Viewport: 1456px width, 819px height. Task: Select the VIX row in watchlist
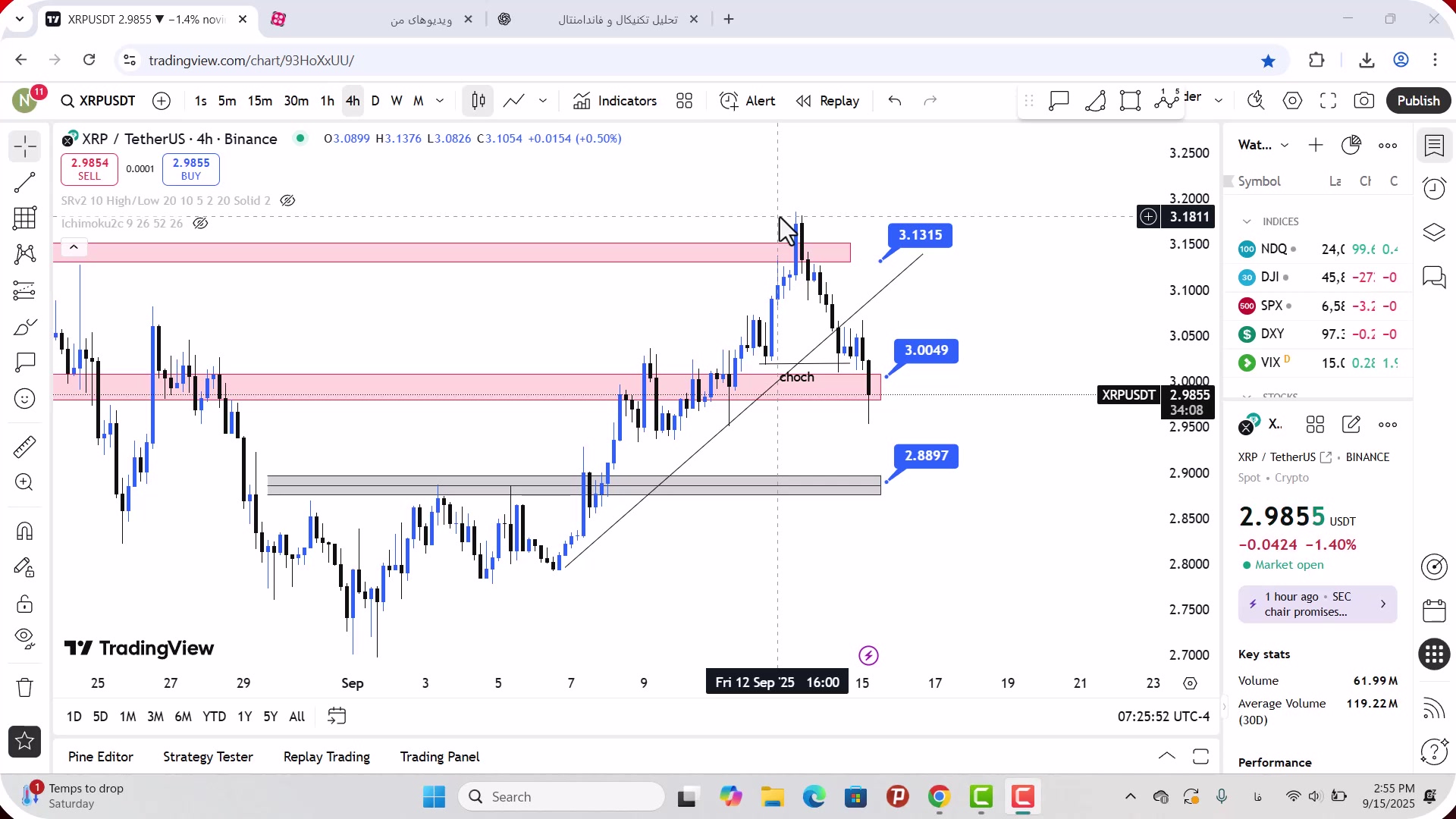coord(1318,362)
